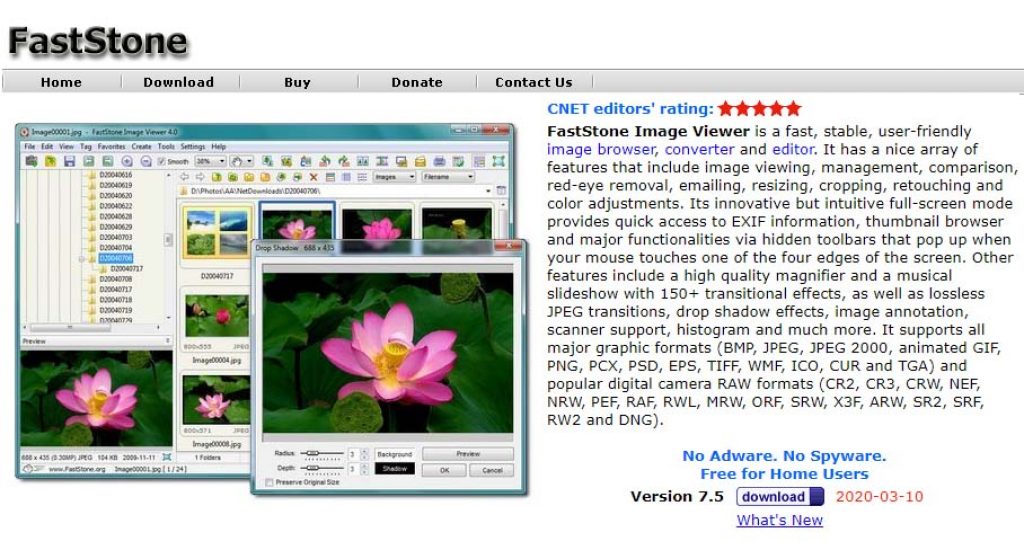1024x559 pixels.
Task: Click the acquire images camera icon in toolbar
Action: click(31, 161)
